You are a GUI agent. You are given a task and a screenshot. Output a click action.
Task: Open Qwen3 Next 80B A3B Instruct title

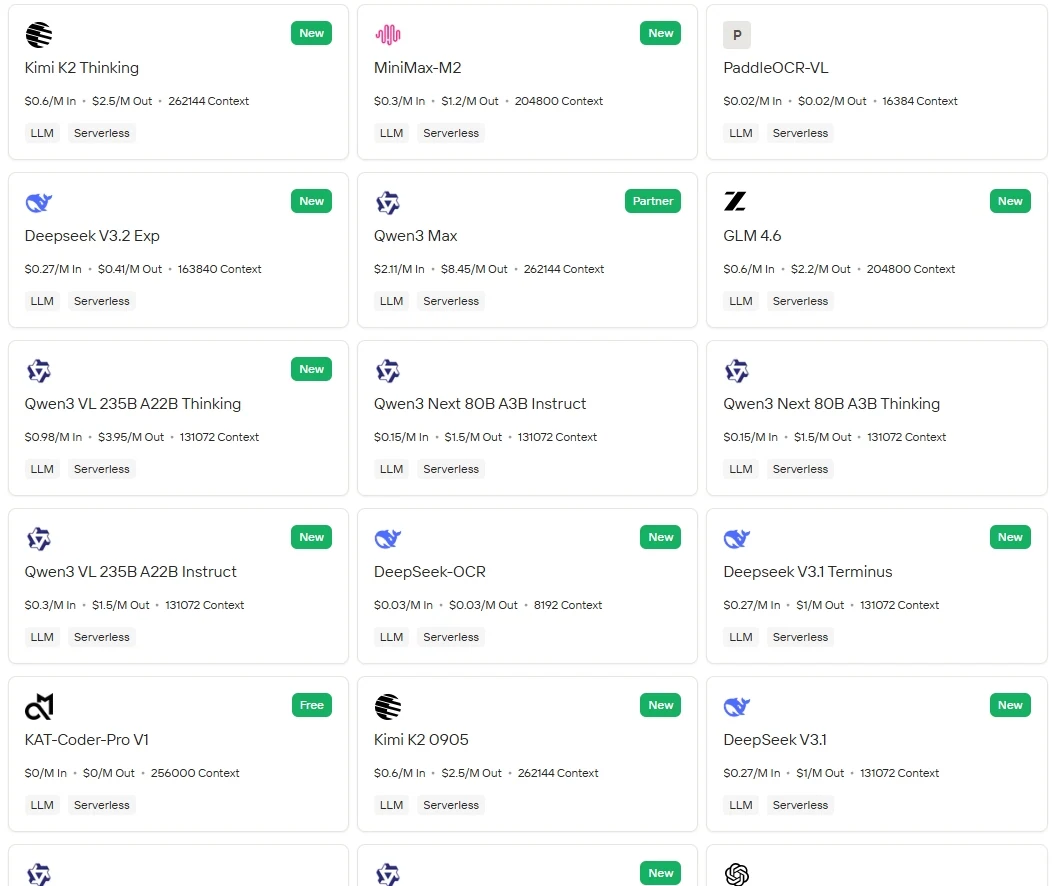tap(480, 404)
